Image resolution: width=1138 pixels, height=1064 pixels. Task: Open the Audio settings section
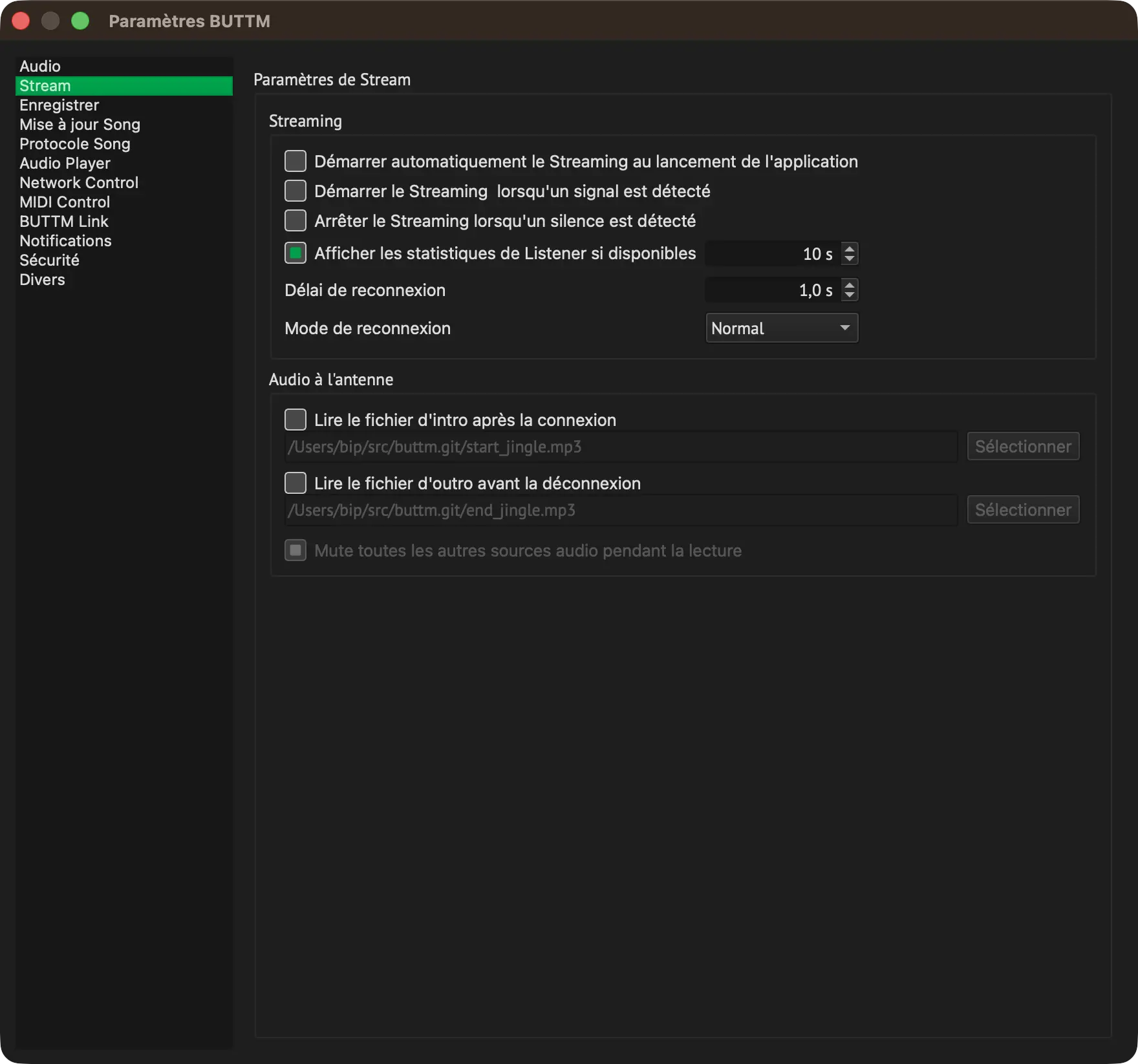[x=123, y=66]
